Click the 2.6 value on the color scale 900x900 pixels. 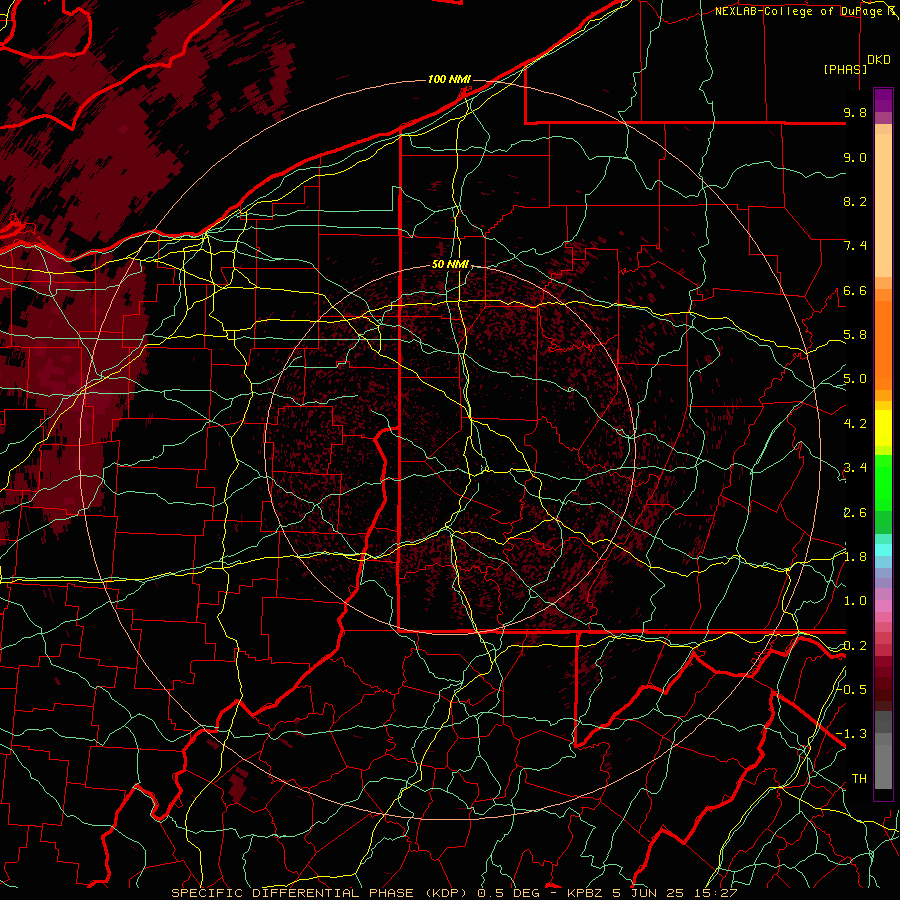tap(855, 513)
